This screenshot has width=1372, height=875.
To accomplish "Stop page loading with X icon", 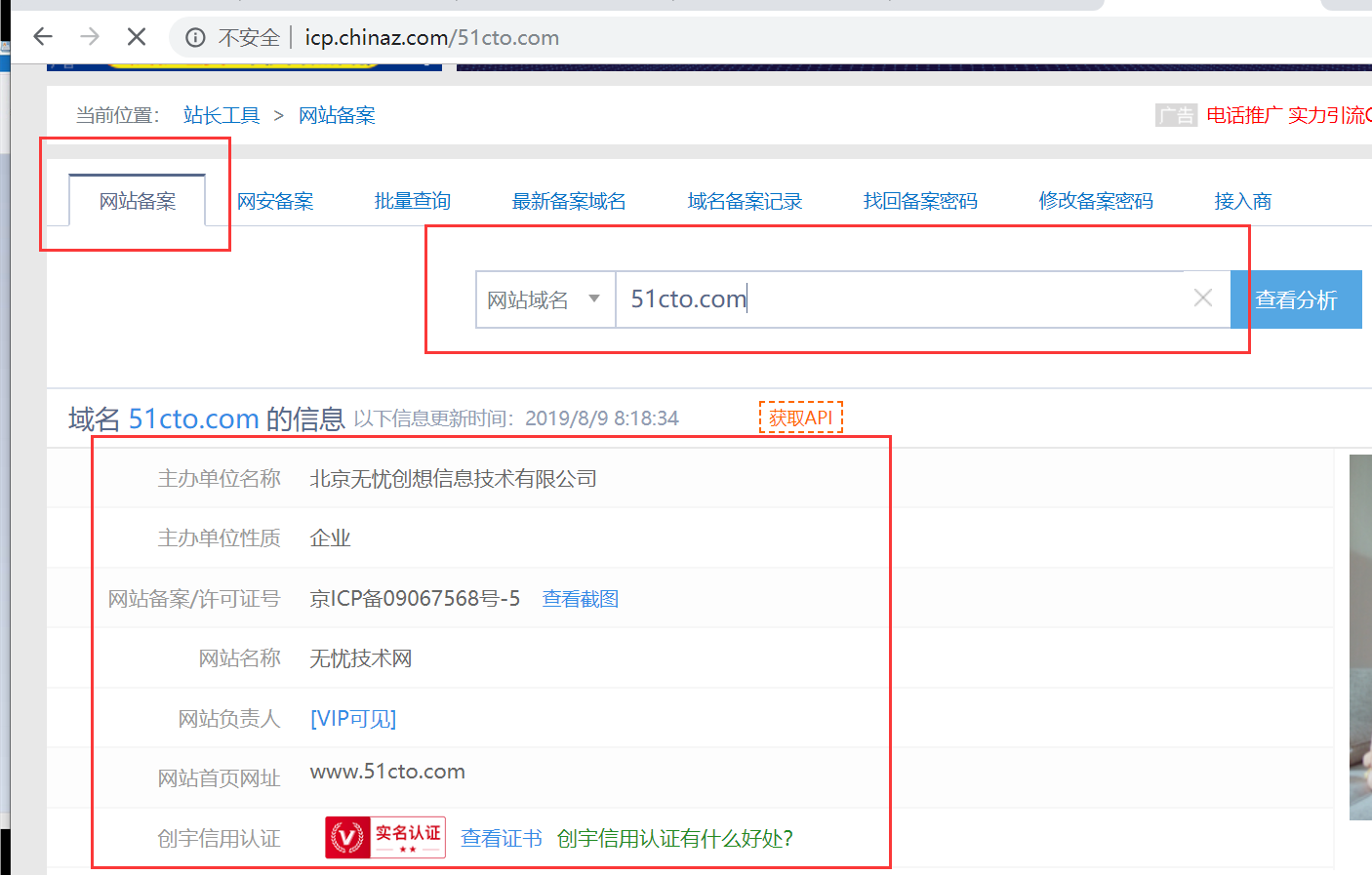I will pos(137,37).
